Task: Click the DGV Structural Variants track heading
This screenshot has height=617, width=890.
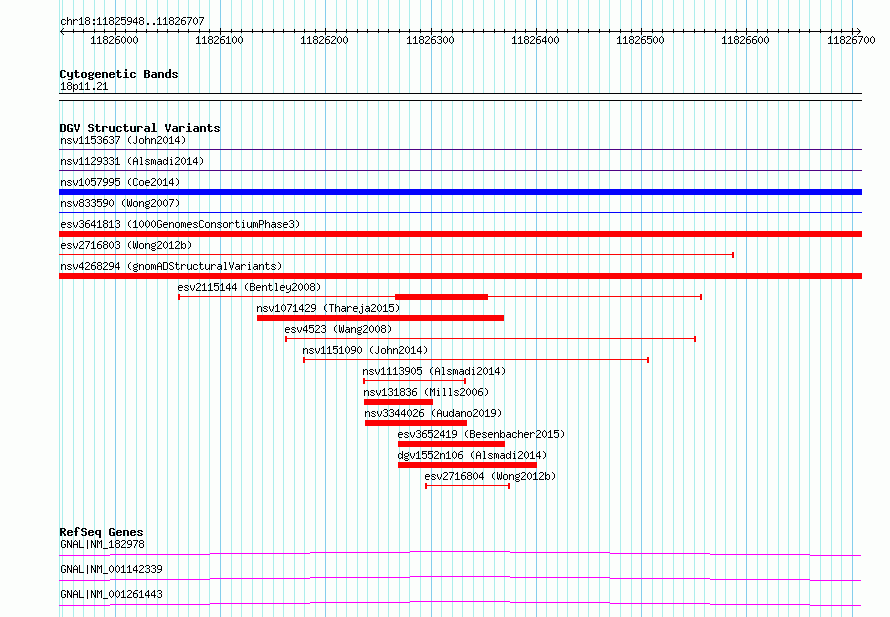Action: click(140, 128)
